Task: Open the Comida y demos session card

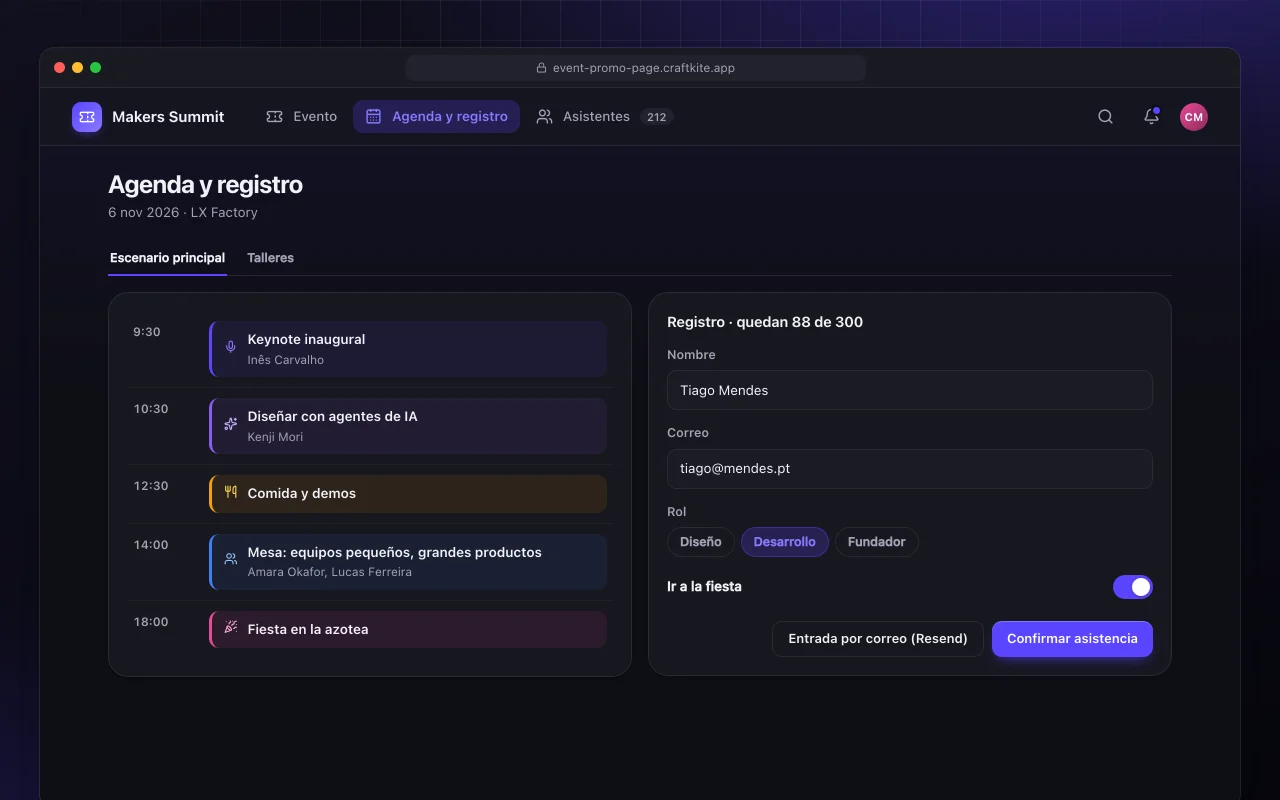Action: (408, 494)
